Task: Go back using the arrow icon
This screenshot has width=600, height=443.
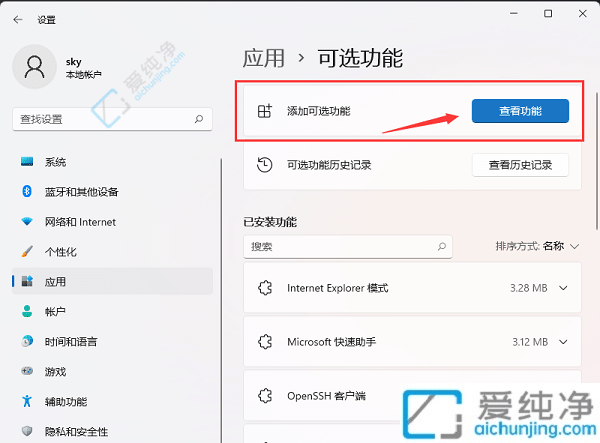Action: [18, 20]
